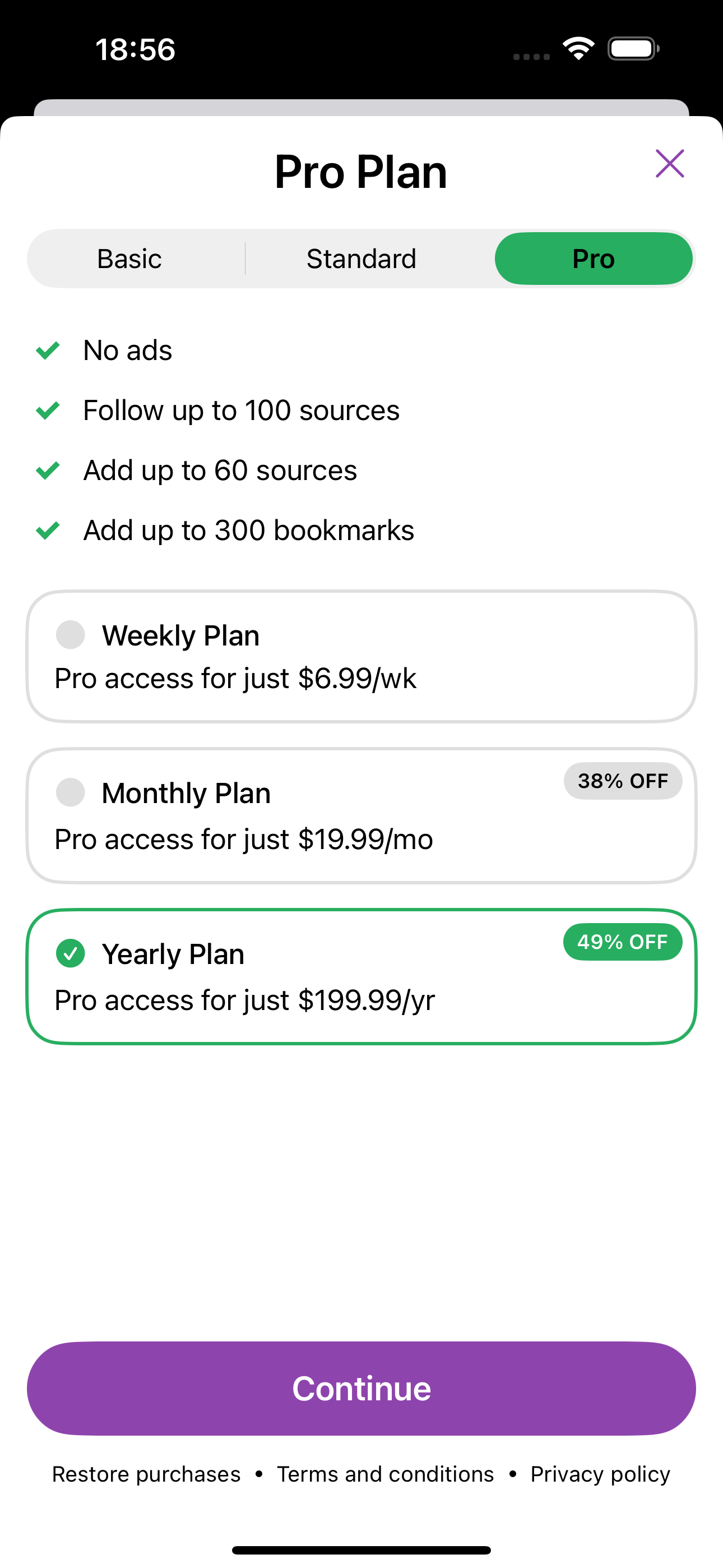Open Terms and conditions link

coord(385,1474)
